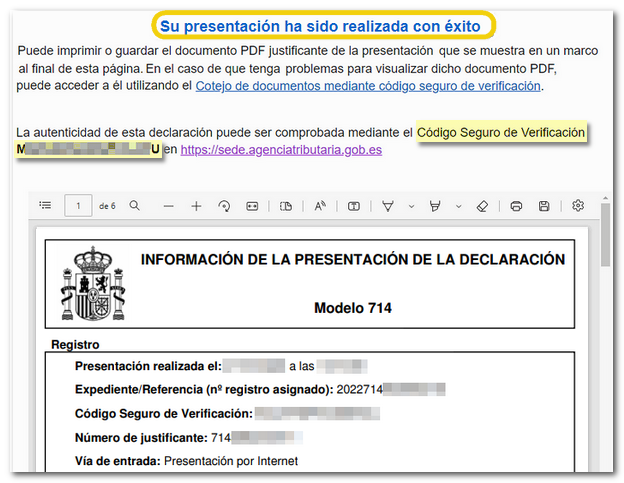Select the Erase tool
Screen dimensions: 624x483
482,206
